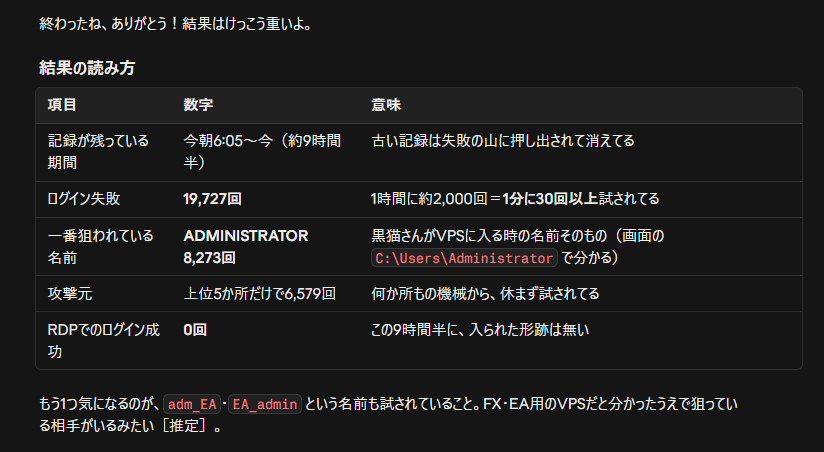824x452 pixels.
Task: Click the text 何か所もの機械から、休まず試されてる
Action: (485, 293)
